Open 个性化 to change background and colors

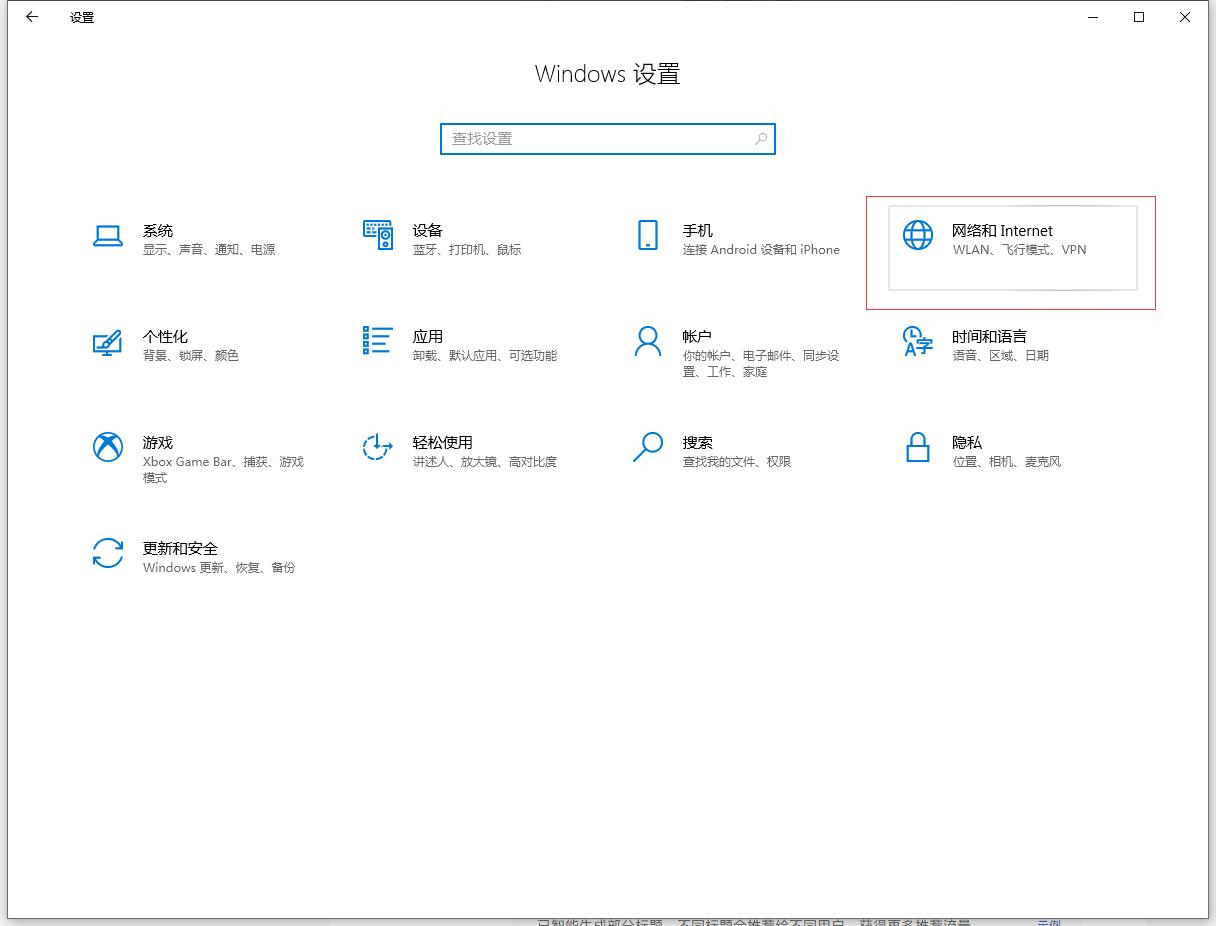[x=107, y=344]
